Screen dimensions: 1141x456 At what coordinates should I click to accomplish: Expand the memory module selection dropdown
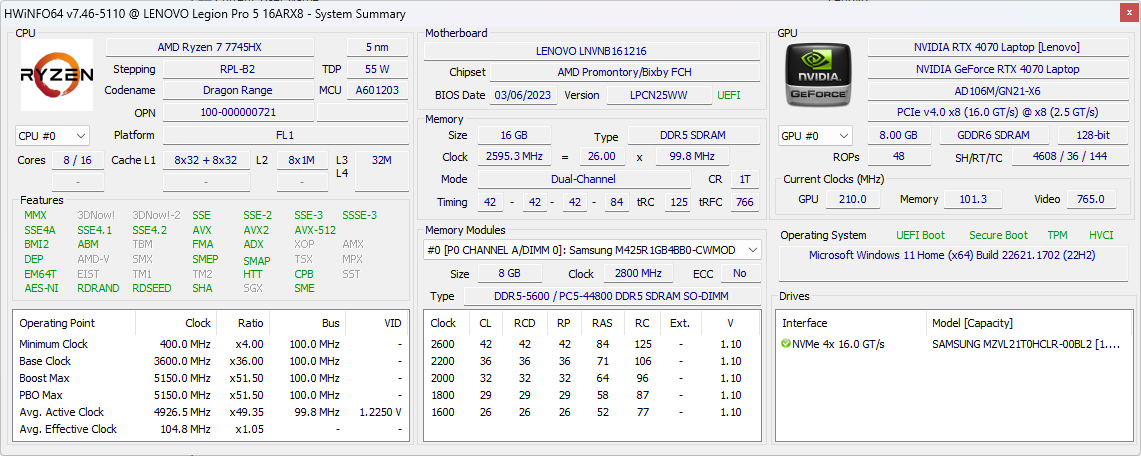[592, 249]
